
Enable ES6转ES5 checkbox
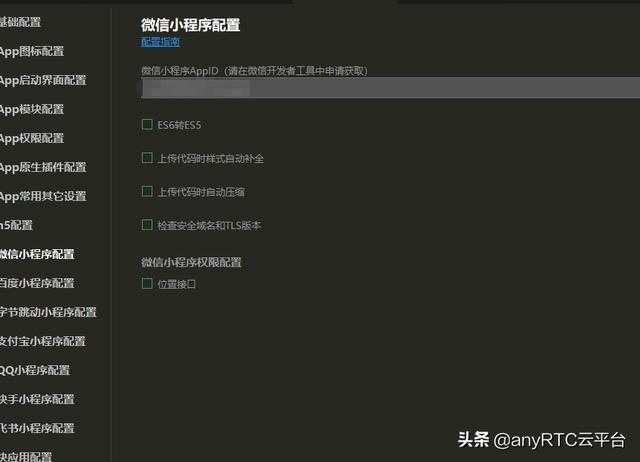tap(147, 124)
